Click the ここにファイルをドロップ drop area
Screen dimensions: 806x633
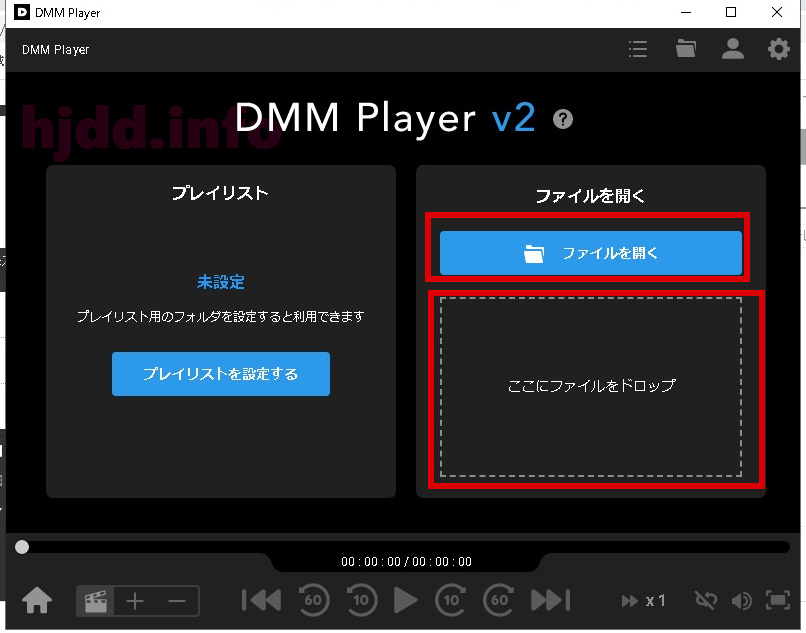(x=591, y=387)
